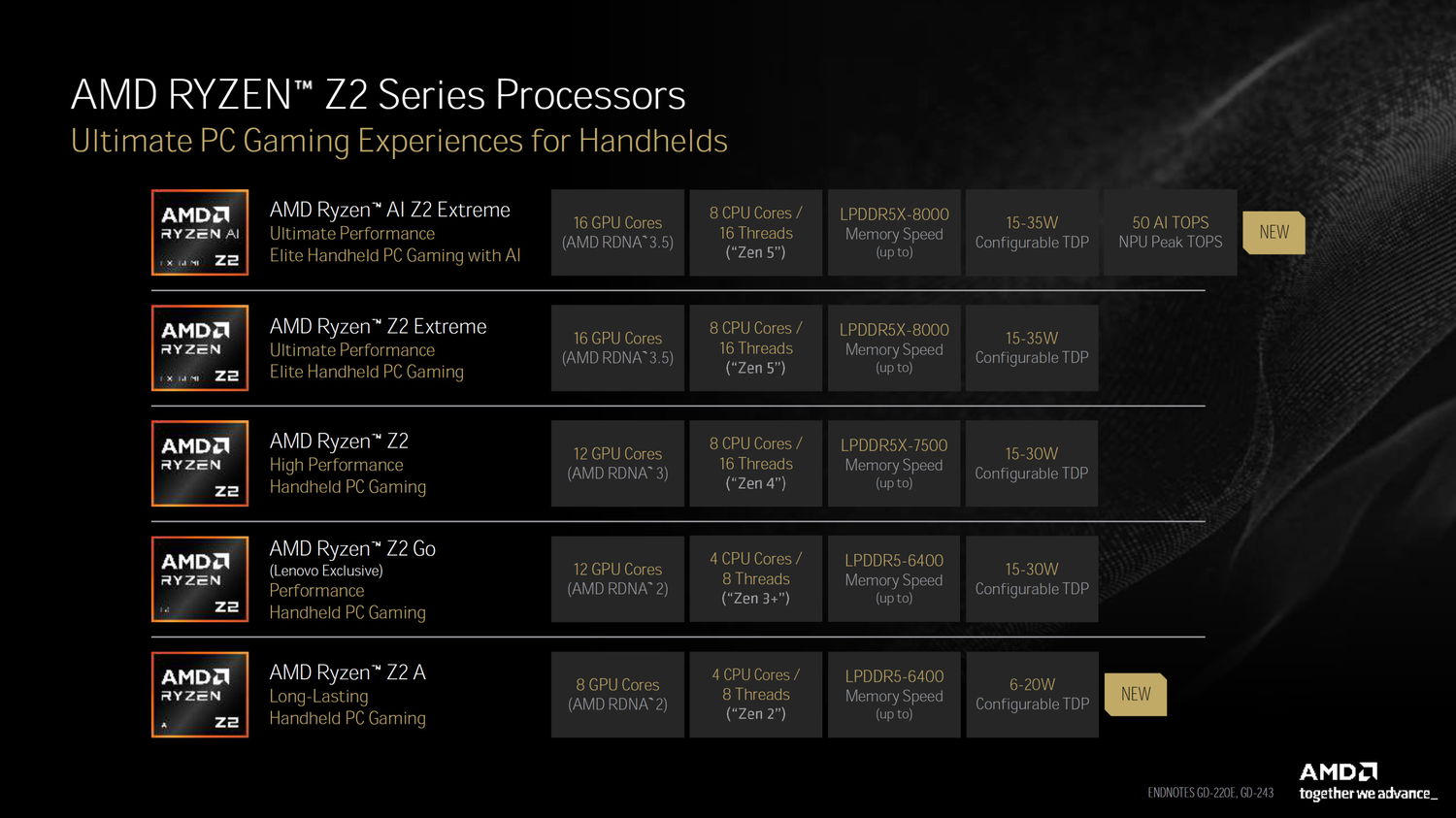Click the ENDNOTES GD-220E, GD-243 text
The height and width of the screenshot is (818, 1456).
[x=1209, y=793]
